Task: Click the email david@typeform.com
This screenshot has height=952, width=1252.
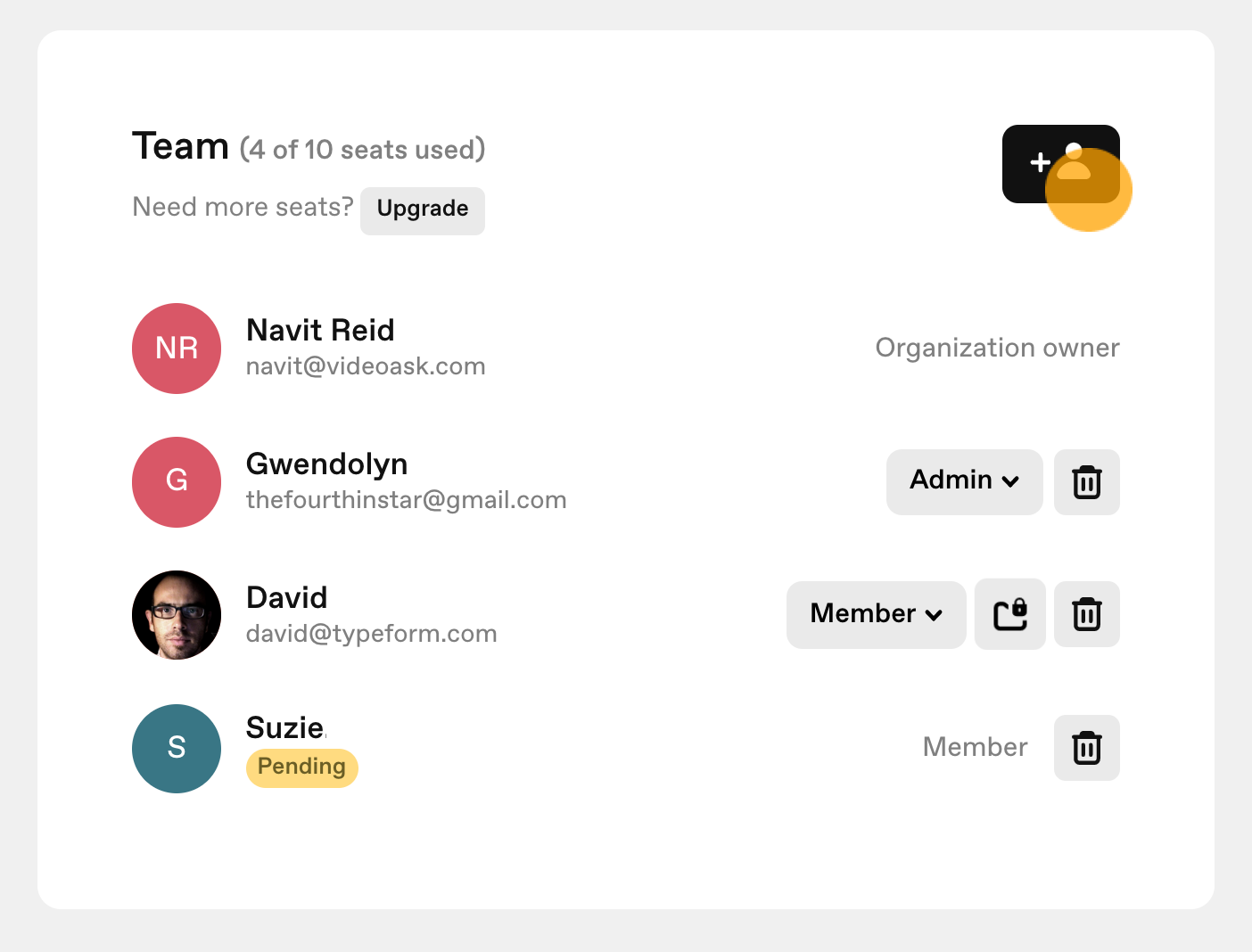Action: click(371, 634)
